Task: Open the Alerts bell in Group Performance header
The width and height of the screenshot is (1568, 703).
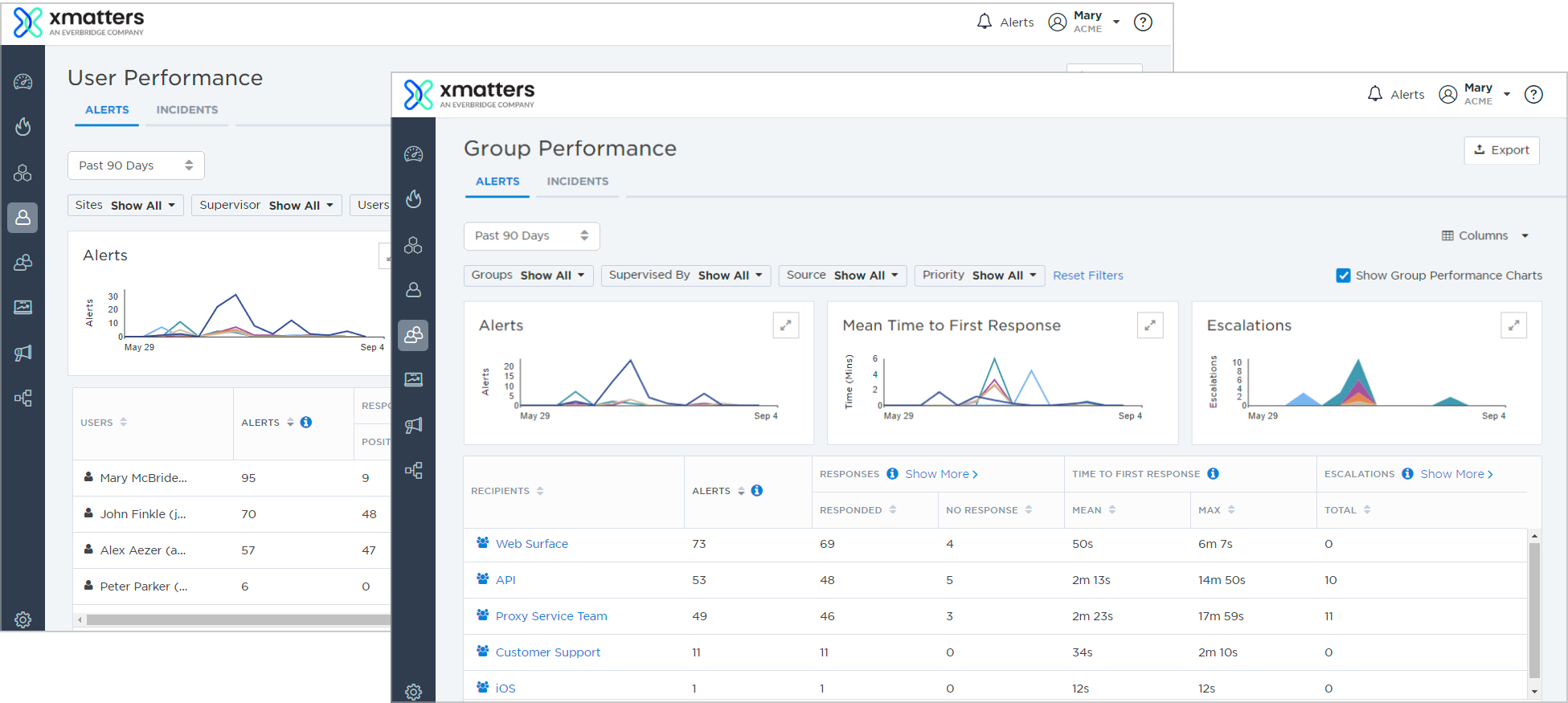Action: pos(1395,95)
